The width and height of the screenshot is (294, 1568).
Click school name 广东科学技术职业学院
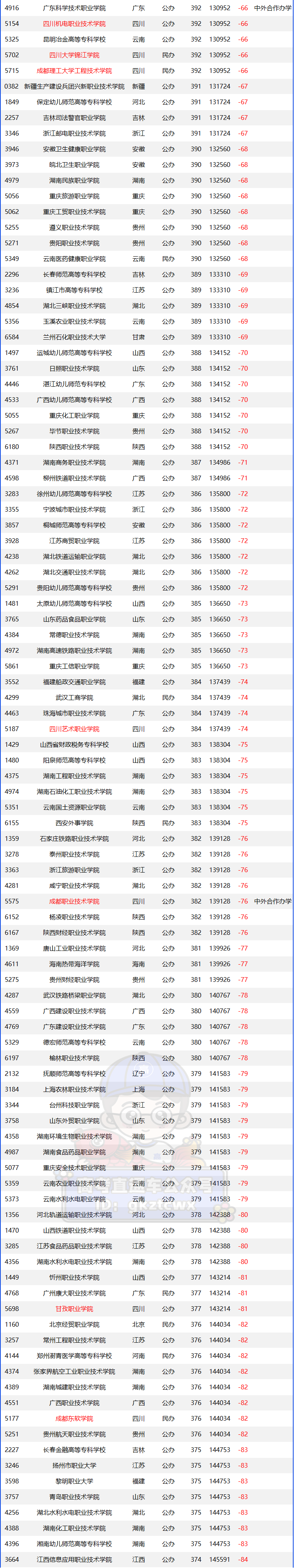click(74, 8)
